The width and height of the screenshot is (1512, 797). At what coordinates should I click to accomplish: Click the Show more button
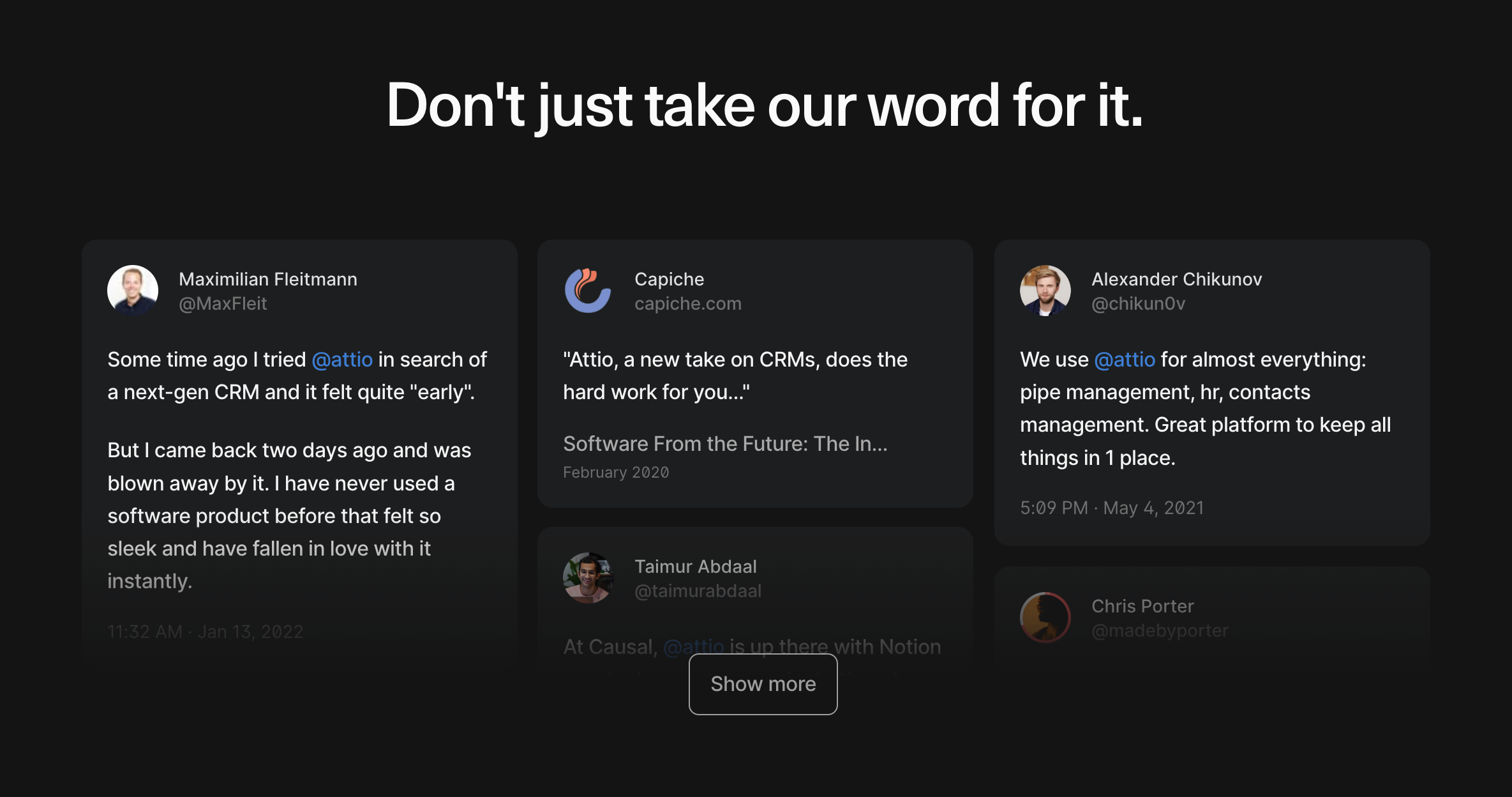tap(763, 683)
